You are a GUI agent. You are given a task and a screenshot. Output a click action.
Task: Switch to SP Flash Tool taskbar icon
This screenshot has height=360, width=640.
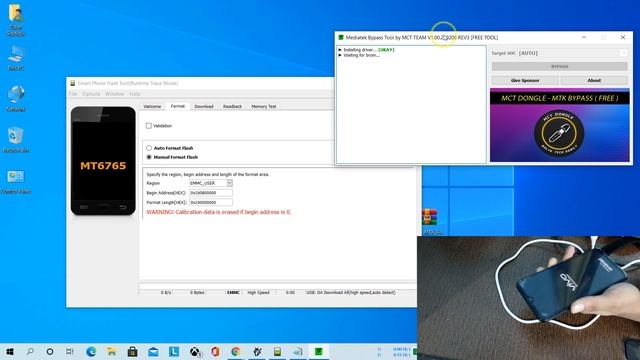coord(277,351)
